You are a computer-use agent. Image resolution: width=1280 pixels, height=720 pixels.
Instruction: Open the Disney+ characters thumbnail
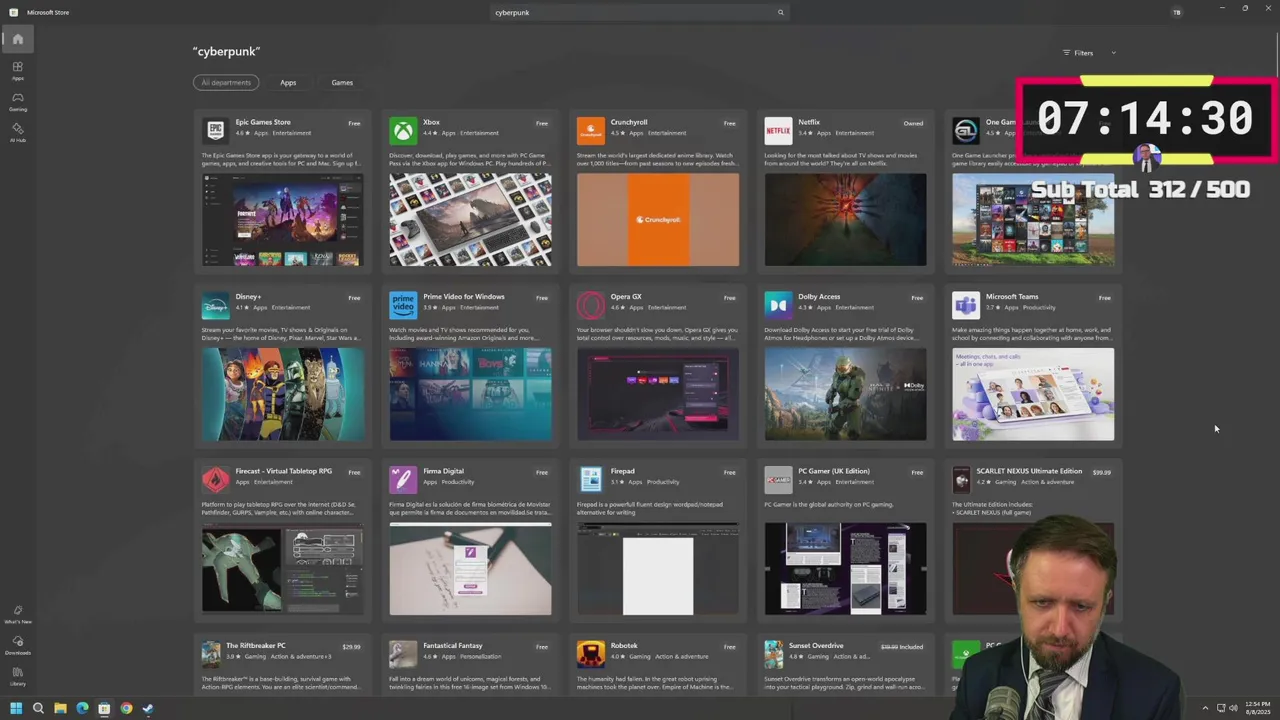282,394
